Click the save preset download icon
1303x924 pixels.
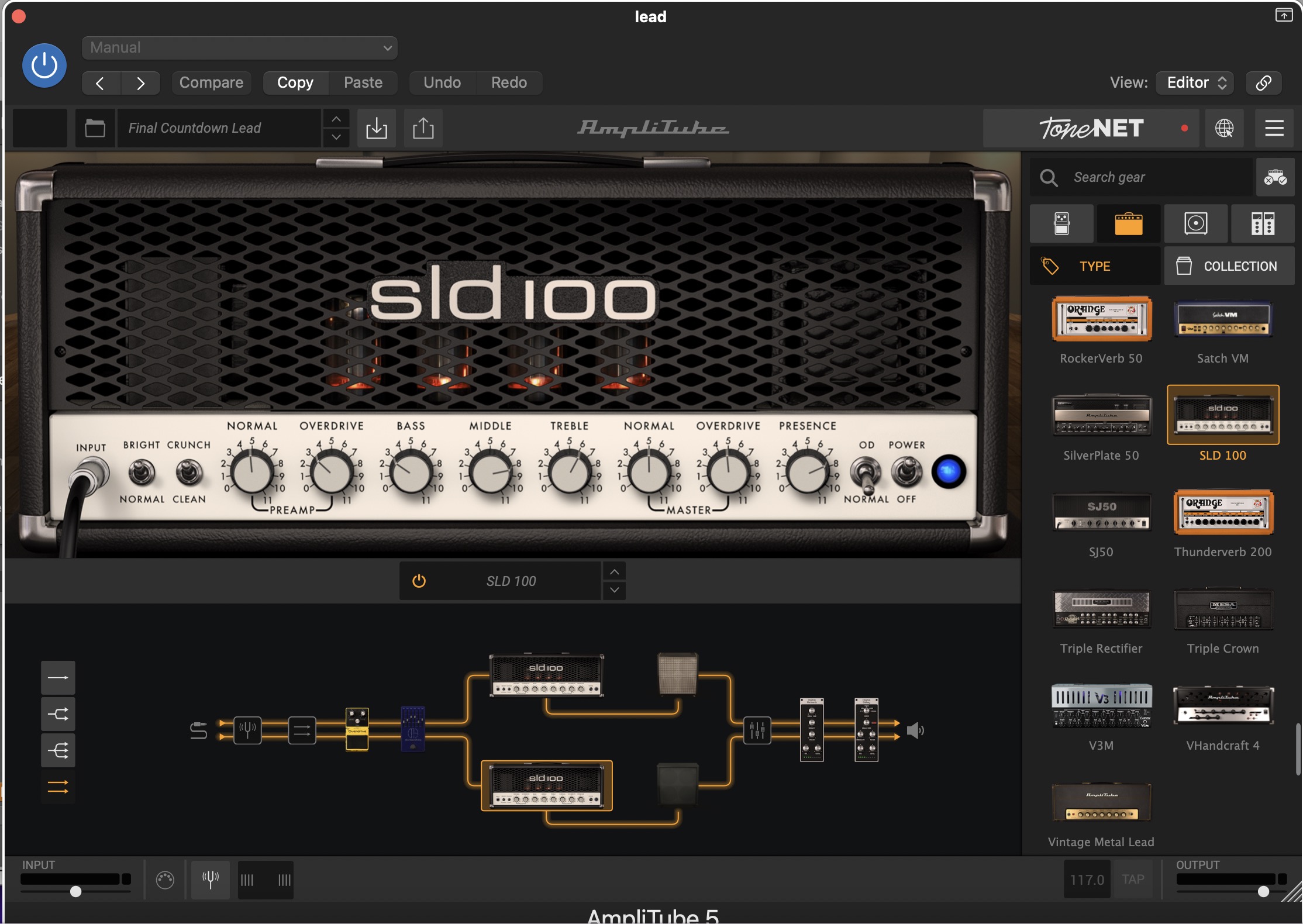377,128
